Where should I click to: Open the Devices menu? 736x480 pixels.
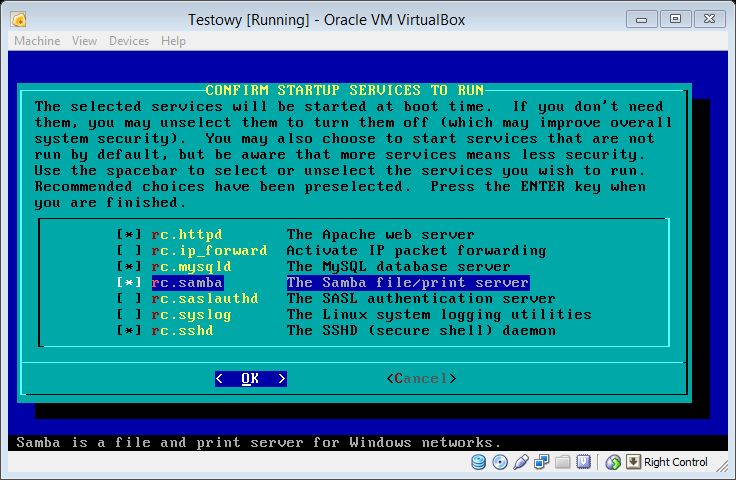tap(129, 41)
